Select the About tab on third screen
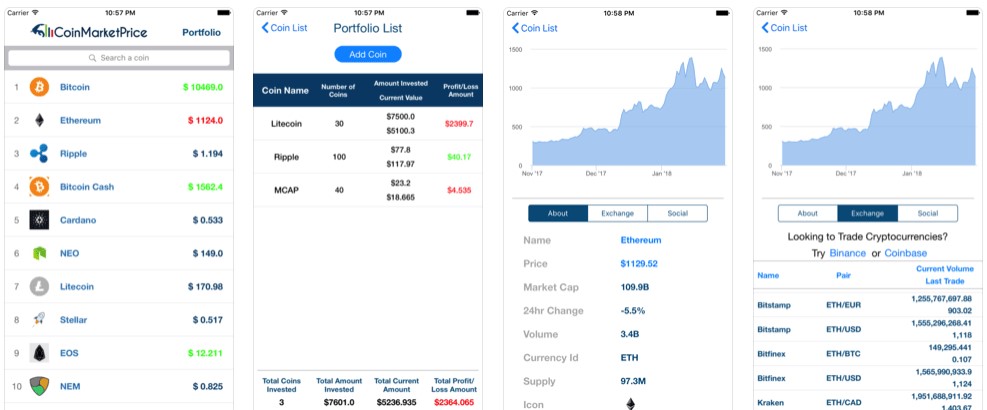Viewport: 987px width, 410px height. click(x=558, y=214)
